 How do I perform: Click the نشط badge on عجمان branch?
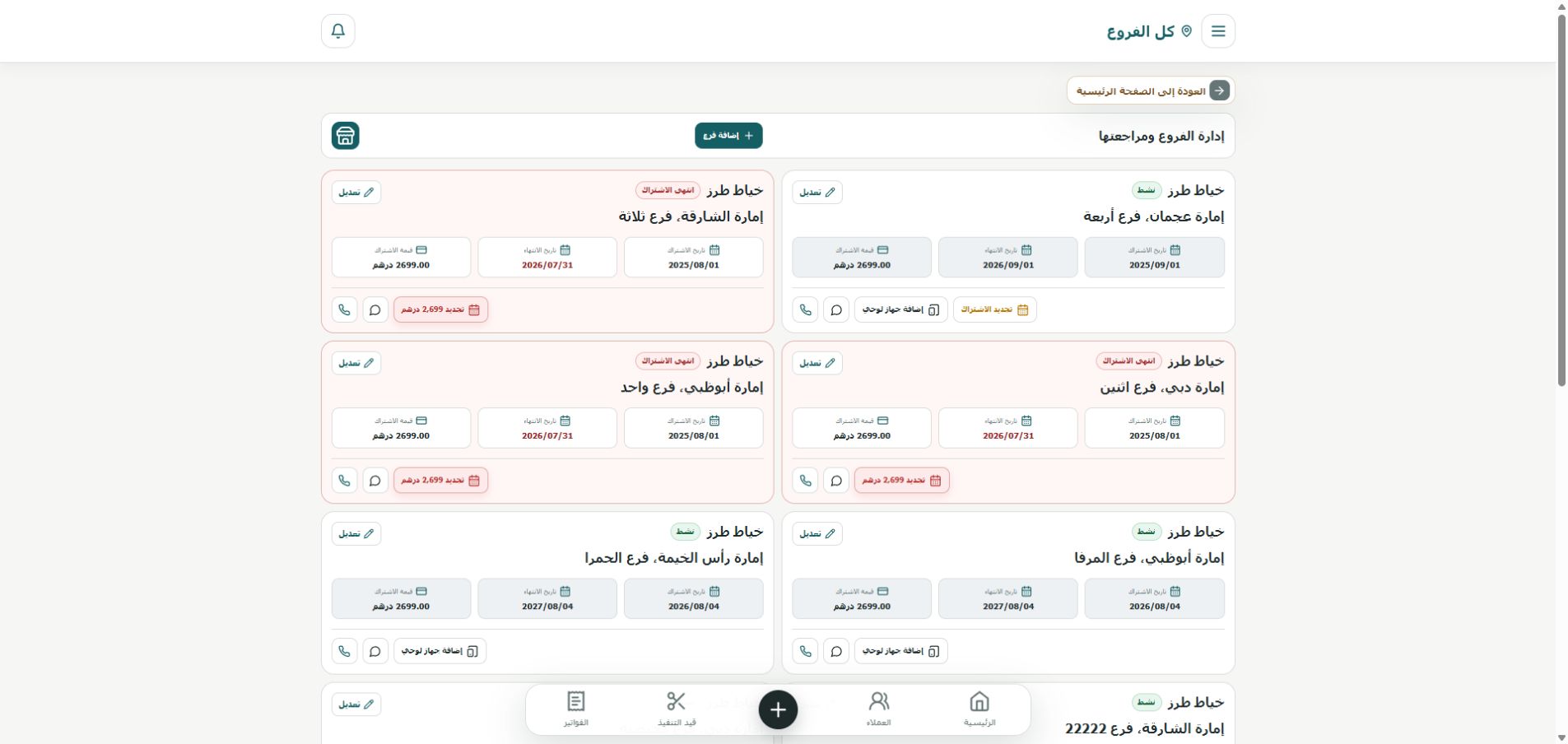(x=1147, y=190)
